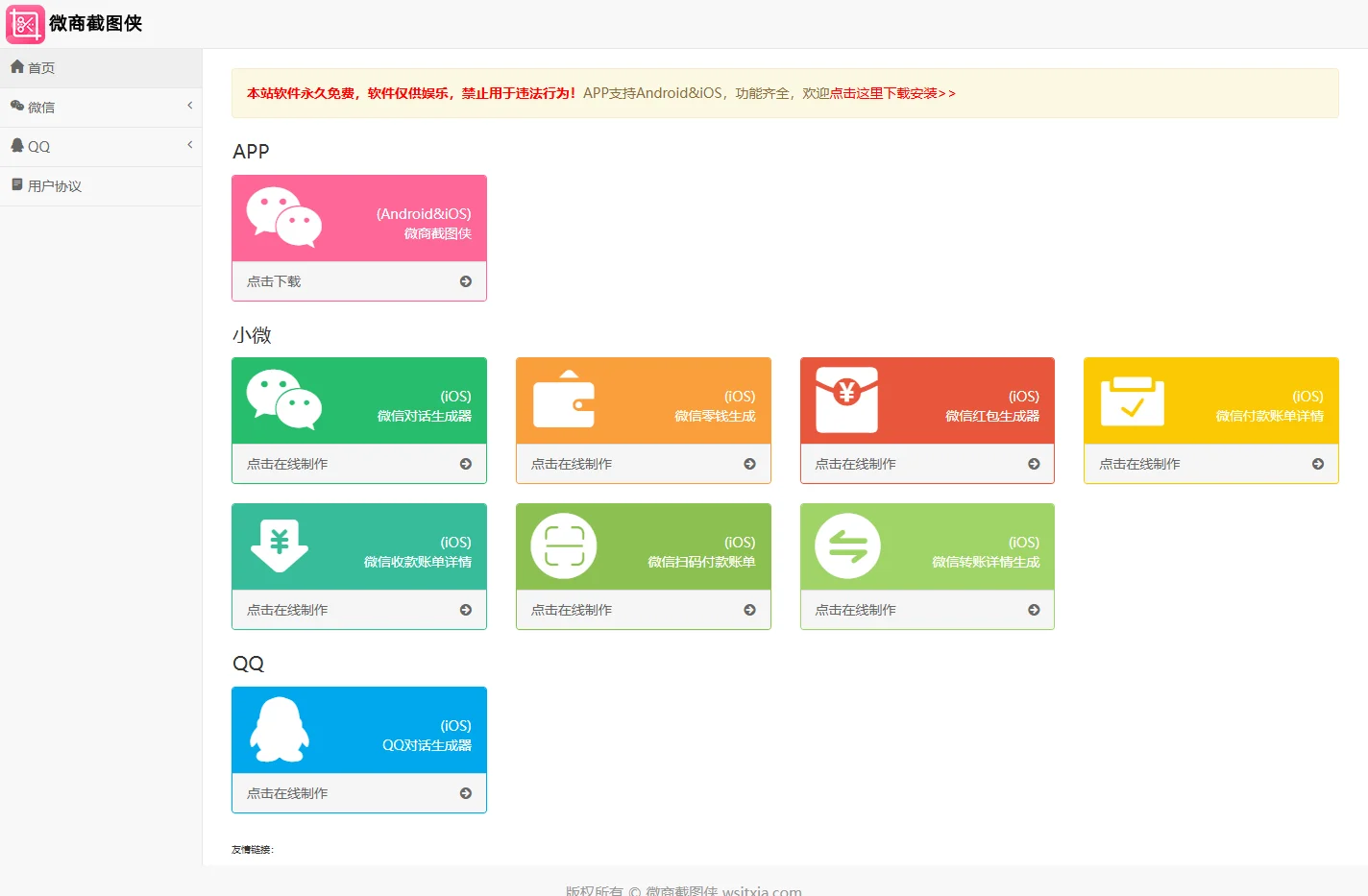Click the 微信红包生成器 card title
Screen dimensions: 1368x896
coord(992,416)
